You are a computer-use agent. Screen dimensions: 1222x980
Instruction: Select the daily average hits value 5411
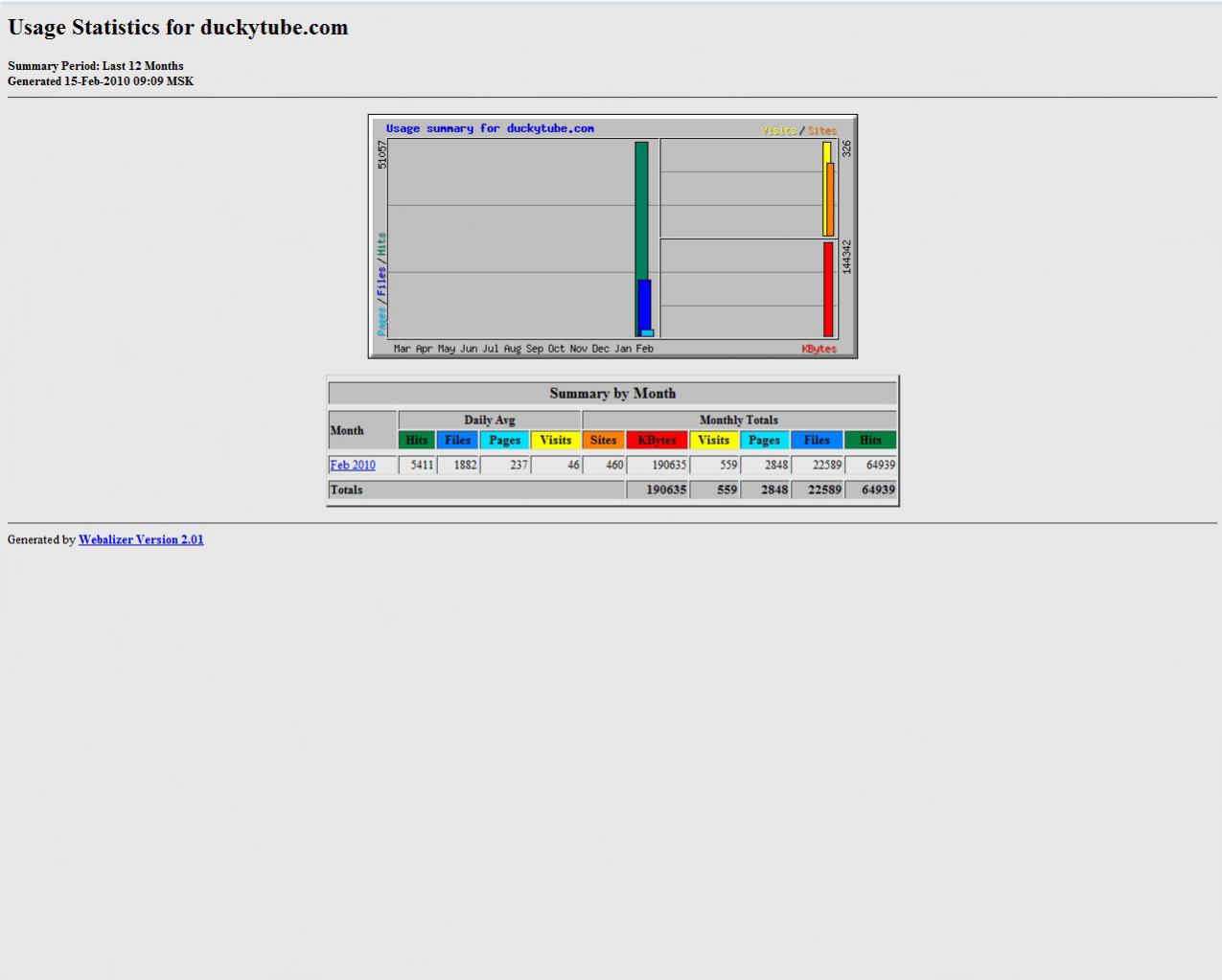[x=422, y=466]
